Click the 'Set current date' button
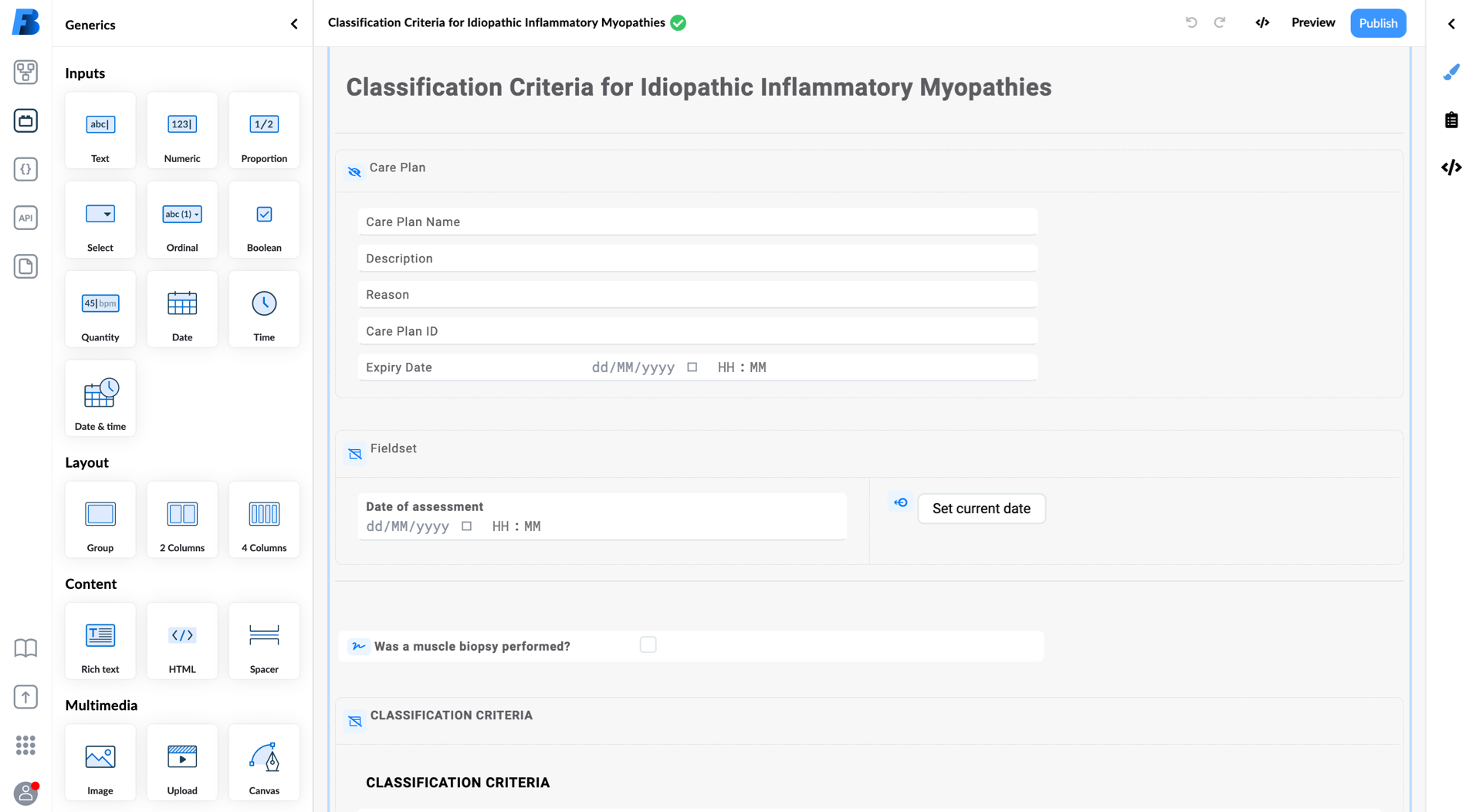This screenshot has width=1476, height=812. point(981,509)
